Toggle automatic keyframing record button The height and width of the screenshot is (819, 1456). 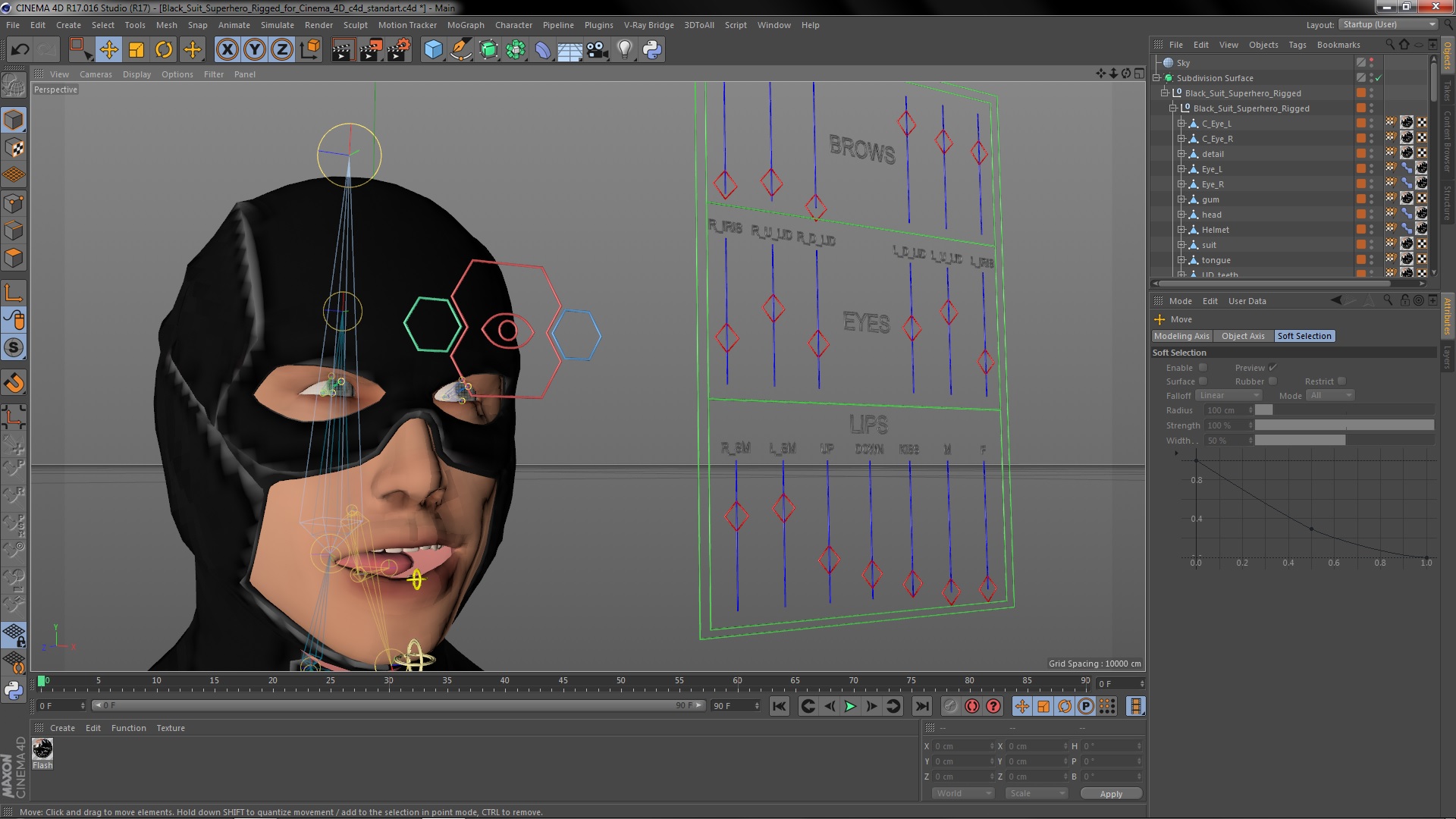click(x=971, y=707)
